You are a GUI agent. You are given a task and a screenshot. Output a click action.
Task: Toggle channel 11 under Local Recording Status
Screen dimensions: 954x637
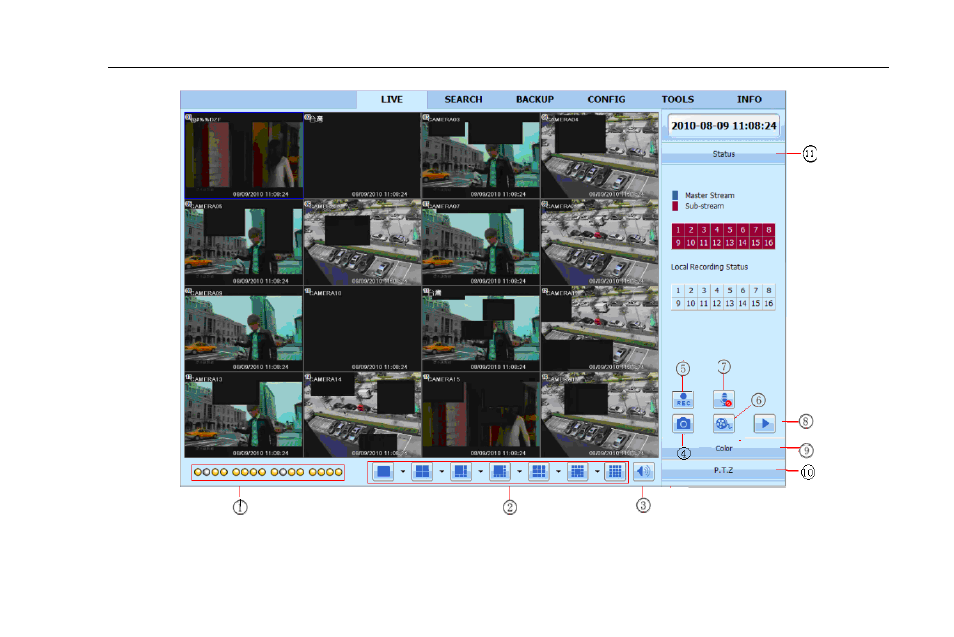(x=704, y=304)
